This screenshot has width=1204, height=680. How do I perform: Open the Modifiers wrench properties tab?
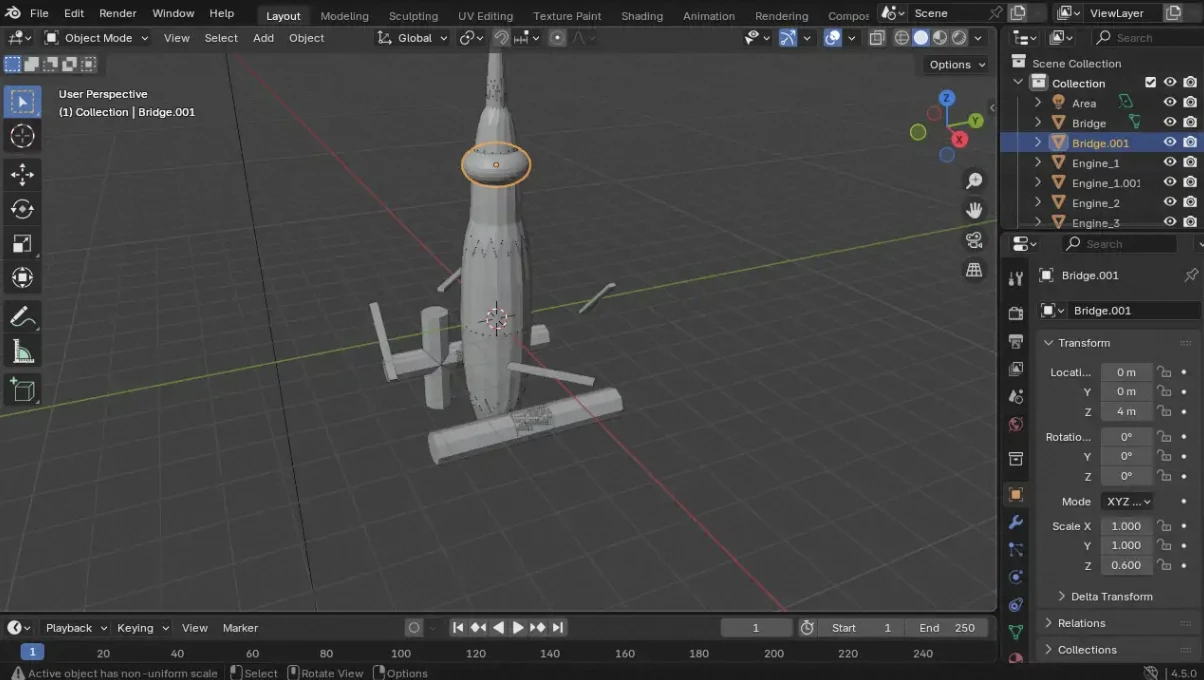(x=1016, y=522)
